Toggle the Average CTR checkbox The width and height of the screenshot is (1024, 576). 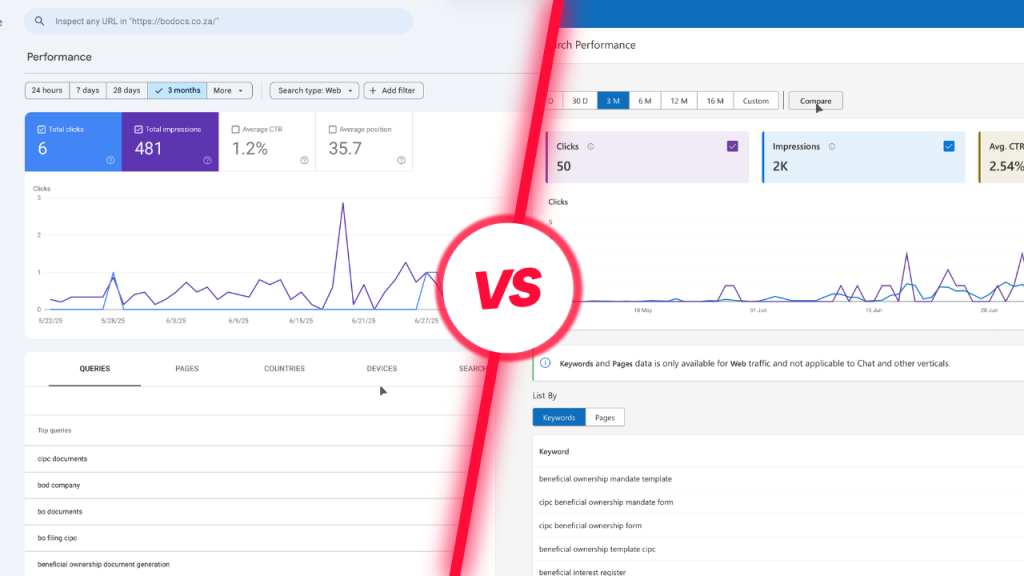(x=236, y=129)
